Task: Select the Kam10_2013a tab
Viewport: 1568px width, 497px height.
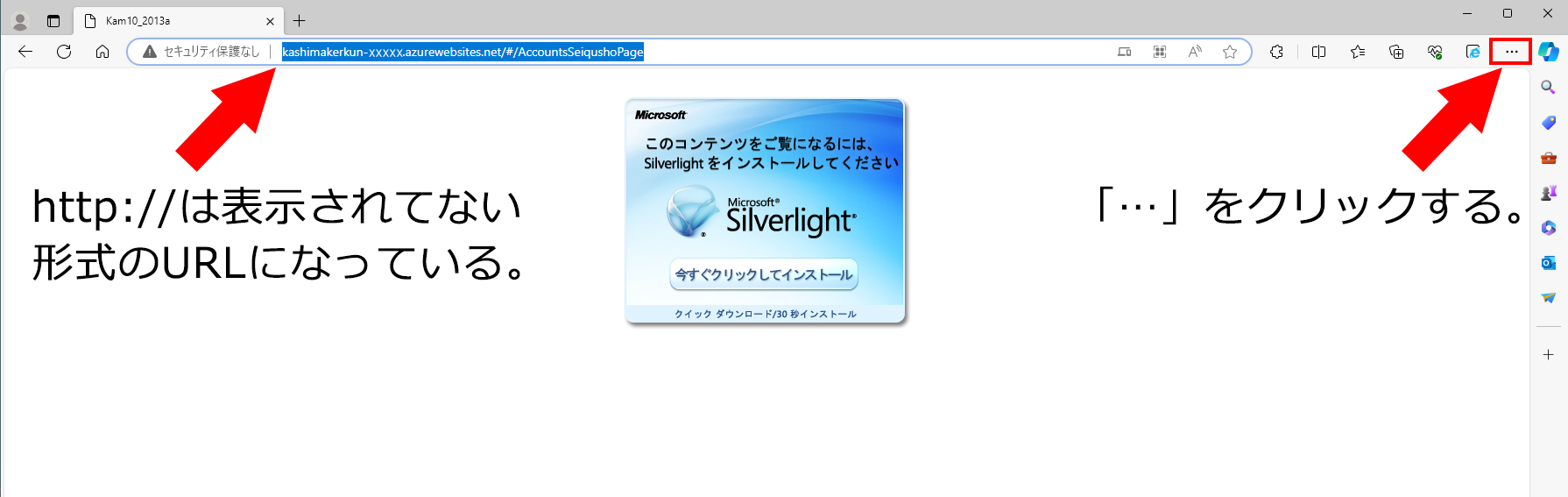Action: [179, 21]
